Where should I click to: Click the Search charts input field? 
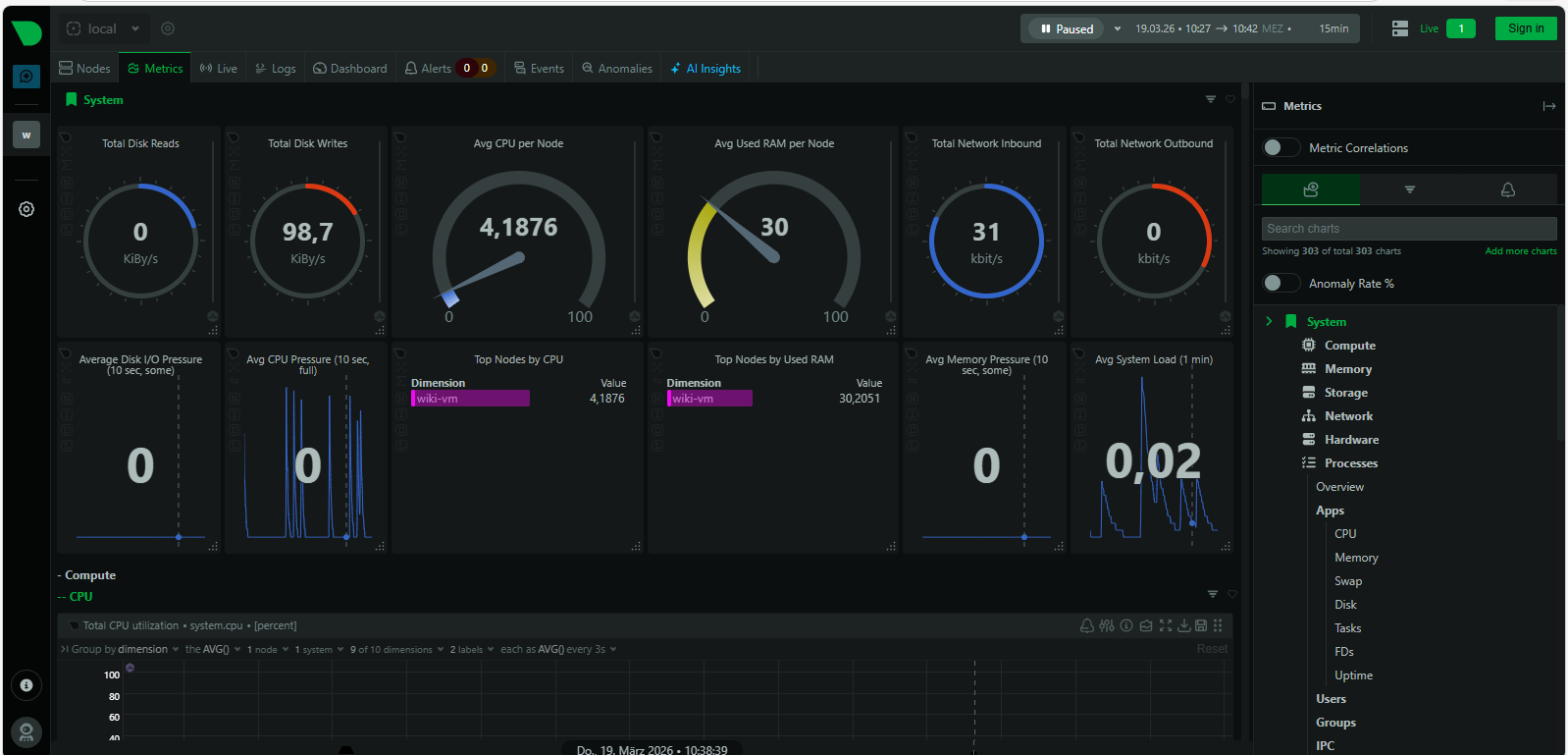(1408, 229)
